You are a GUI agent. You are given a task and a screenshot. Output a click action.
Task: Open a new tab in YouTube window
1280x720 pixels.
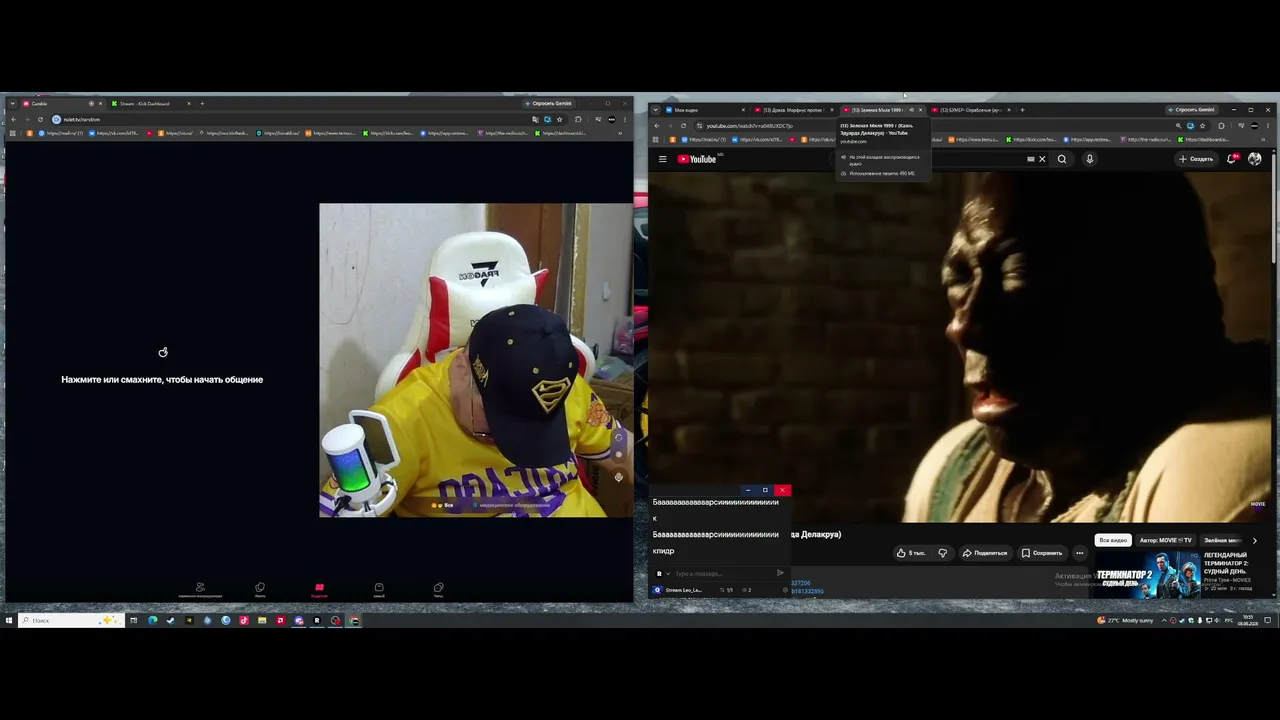pyautogui.click(x=1022, y=110)
